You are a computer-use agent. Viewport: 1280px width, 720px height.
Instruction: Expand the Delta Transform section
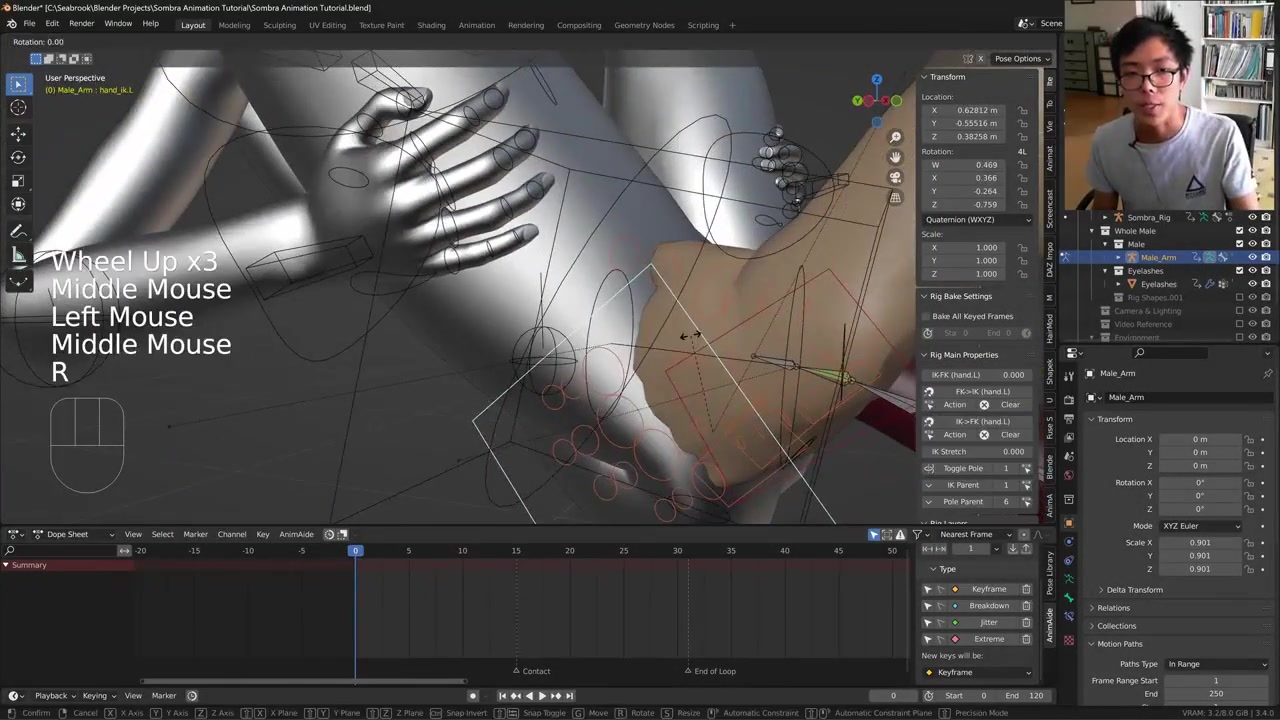(1134, 590)
